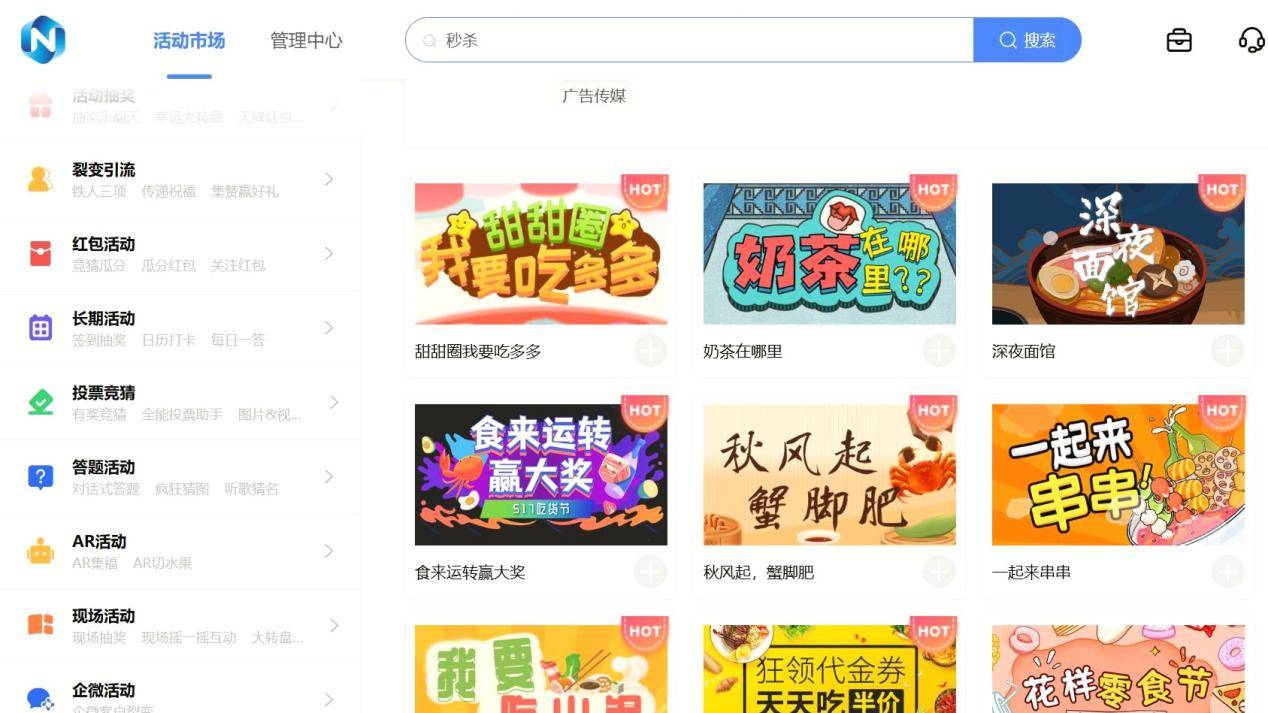
Task: Click the blue 搜索 button
Action: point(1027,40)
